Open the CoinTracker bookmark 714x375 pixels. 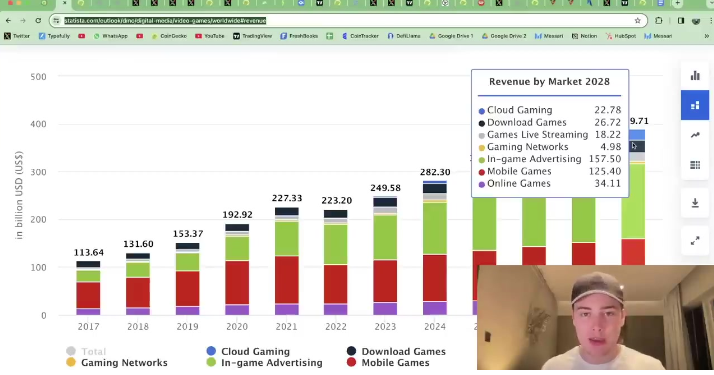tap(360, 36)
